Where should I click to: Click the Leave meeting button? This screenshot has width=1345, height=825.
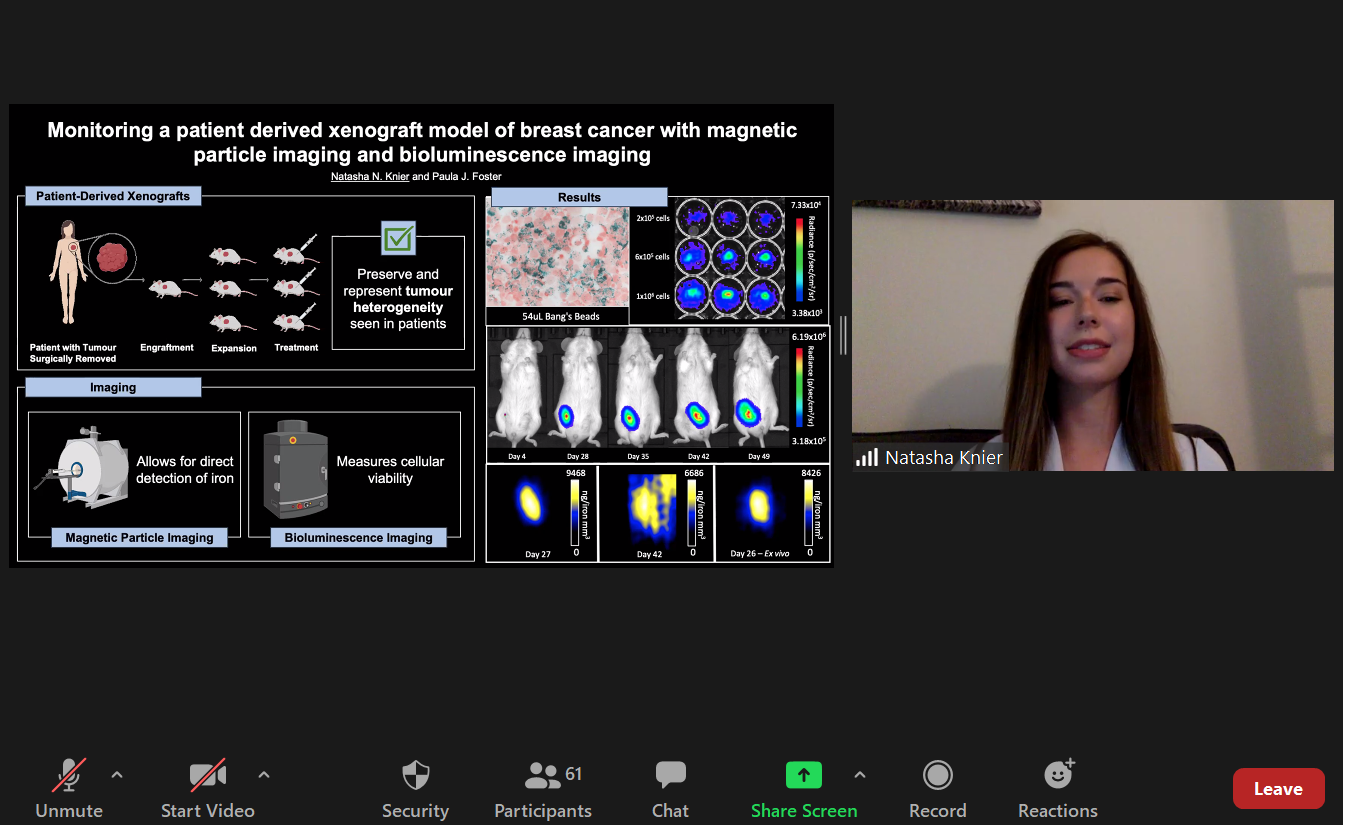click(1278, 789)
